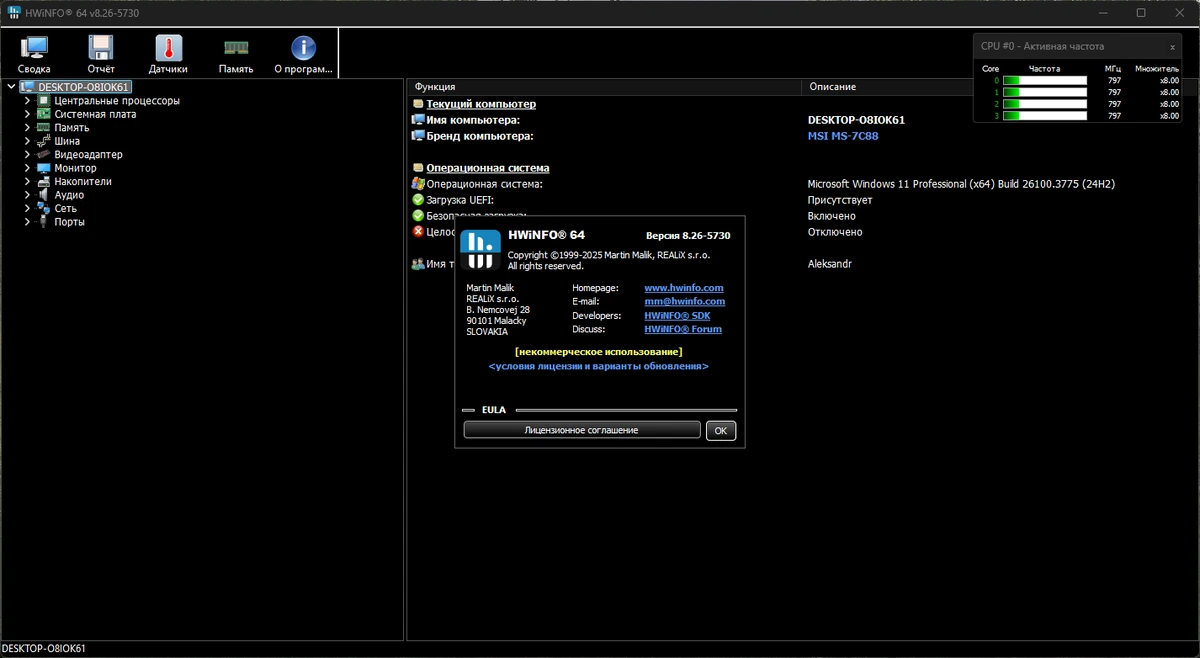Click the Windows 11 Professional build value
This screenshot has height=658, width=1200.
tap(961, 184)
